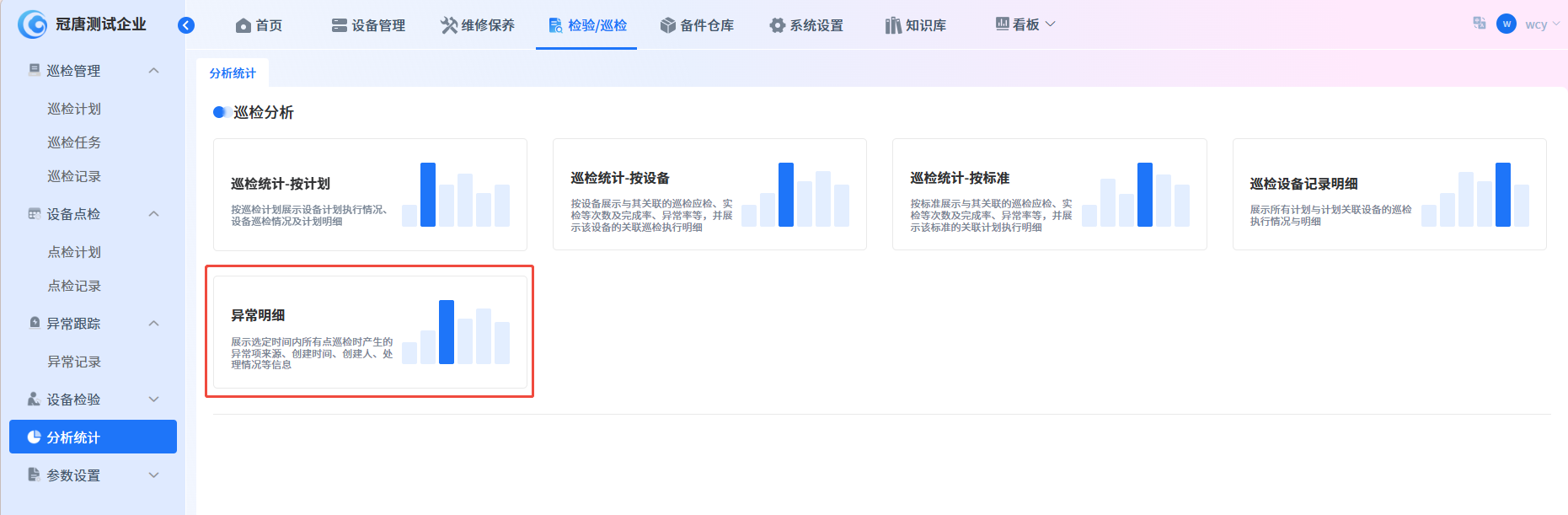
Task: Click the 看板 chart icon
Action: [1002, 24]
